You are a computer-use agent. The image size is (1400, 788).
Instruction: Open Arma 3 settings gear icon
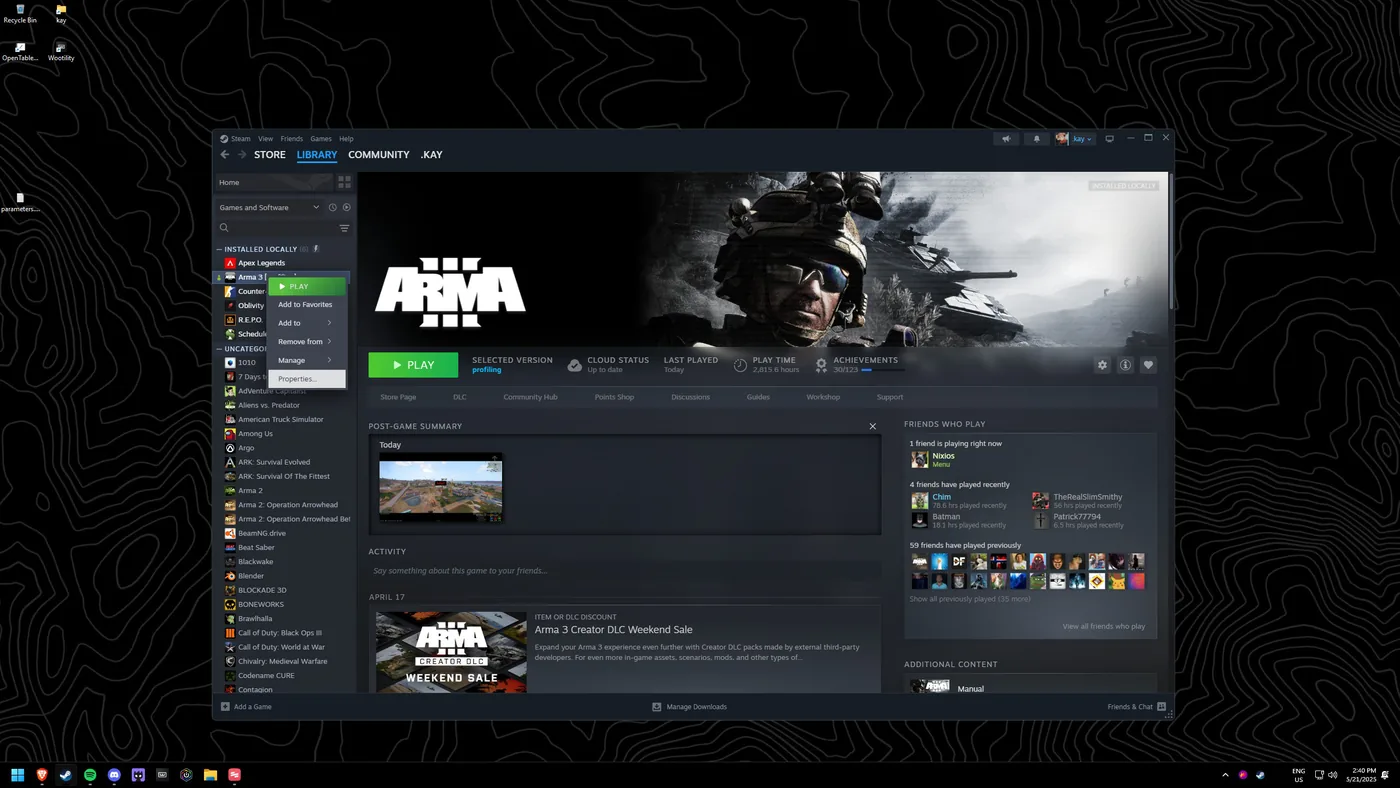pyautogui.click(x=1102, y=365)
